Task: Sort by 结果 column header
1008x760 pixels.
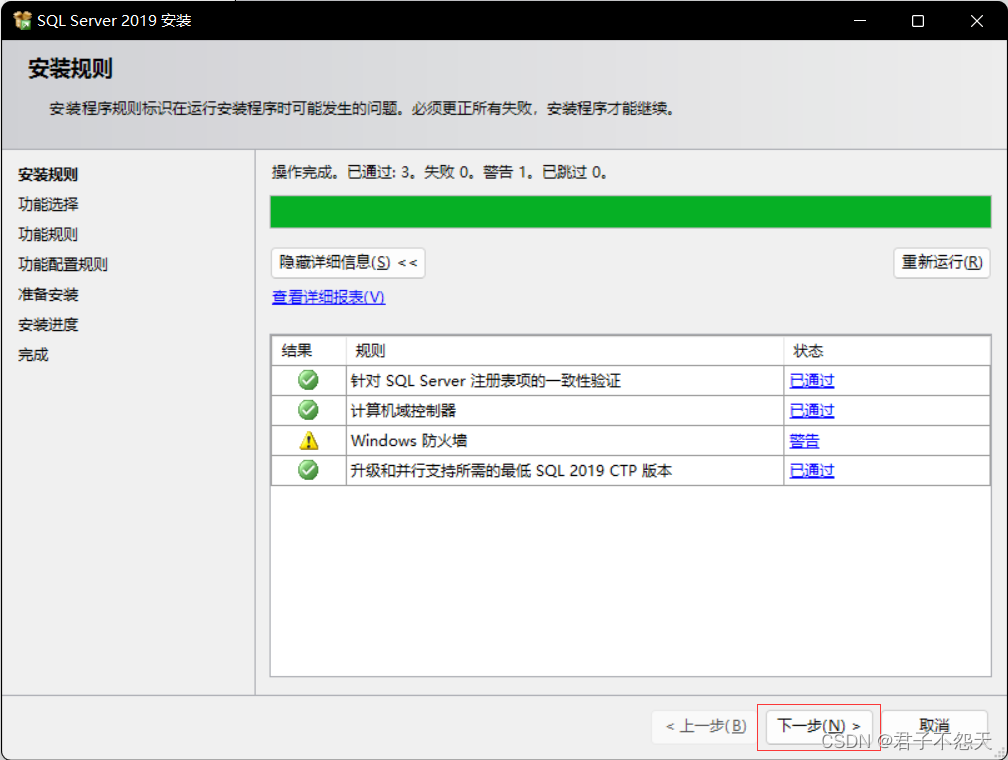Action: (x=309, y=350)
